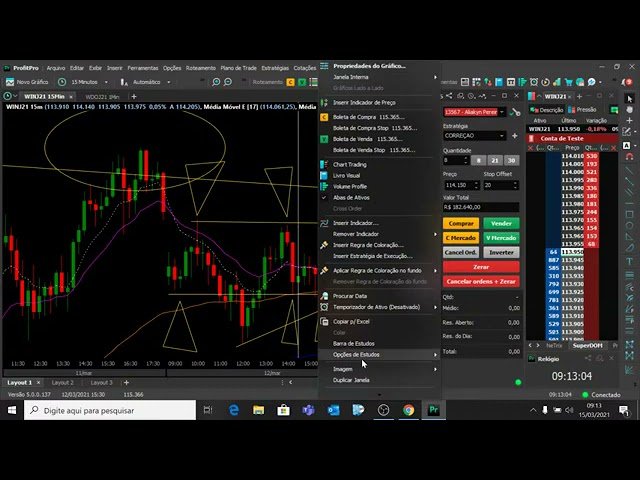Switch to the WDOJ21 1Min tab
The image size is (640, 480).
click(x=102, y=97)
